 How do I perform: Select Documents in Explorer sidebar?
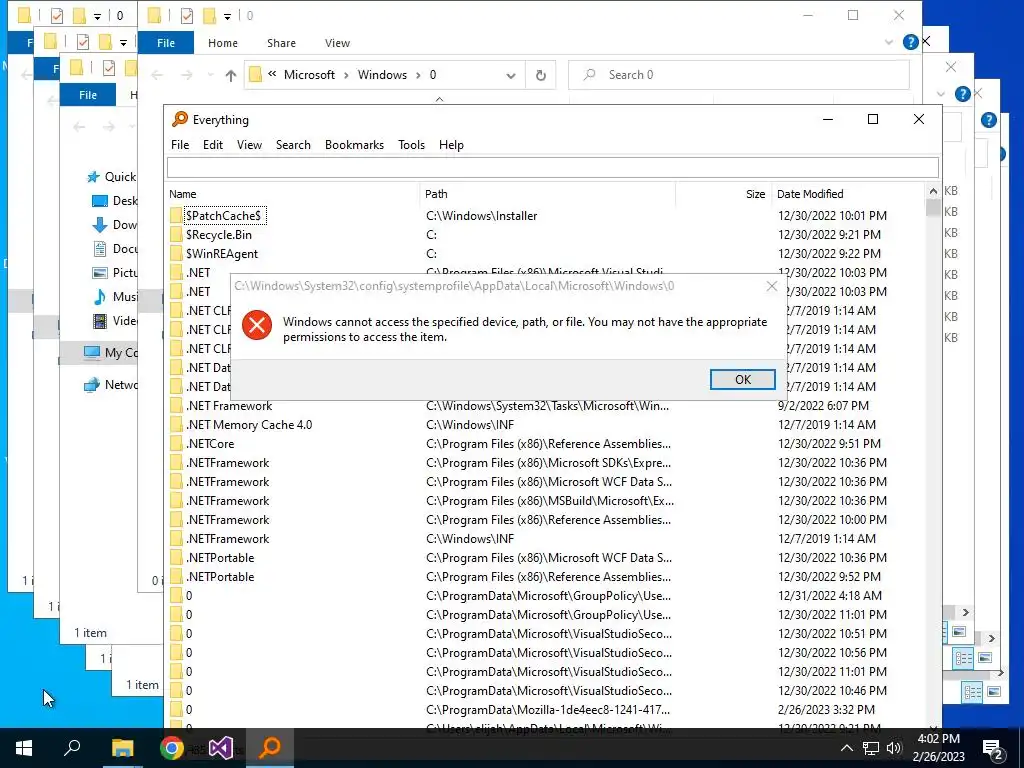[x=115, y=249]
